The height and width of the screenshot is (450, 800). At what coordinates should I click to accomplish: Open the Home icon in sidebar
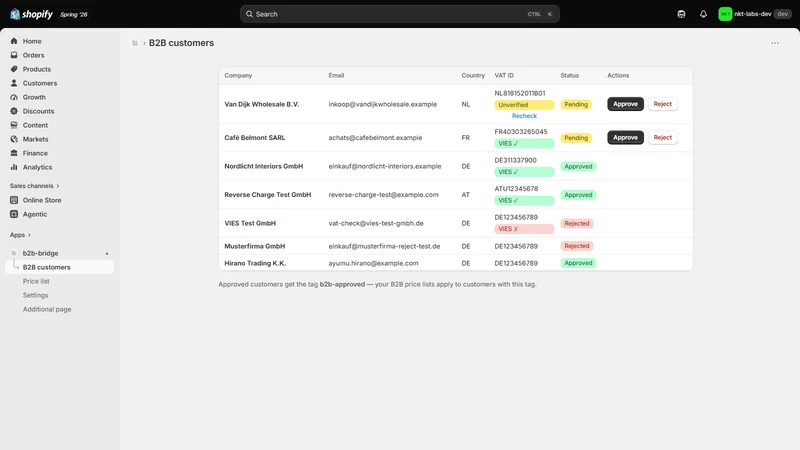tap(14, 41)
